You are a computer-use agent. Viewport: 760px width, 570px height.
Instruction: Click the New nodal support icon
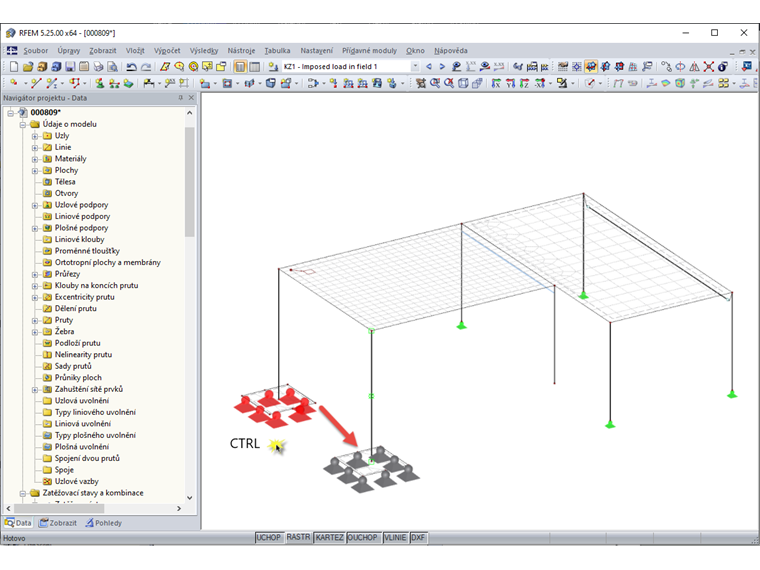coord(100,83)
